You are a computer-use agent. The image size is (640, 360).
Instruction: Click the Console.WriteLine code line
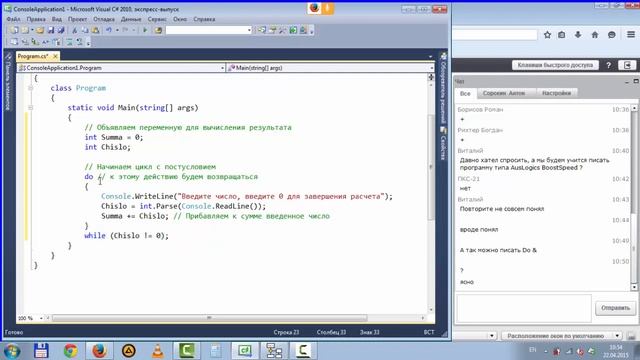[x=247, y=196]
